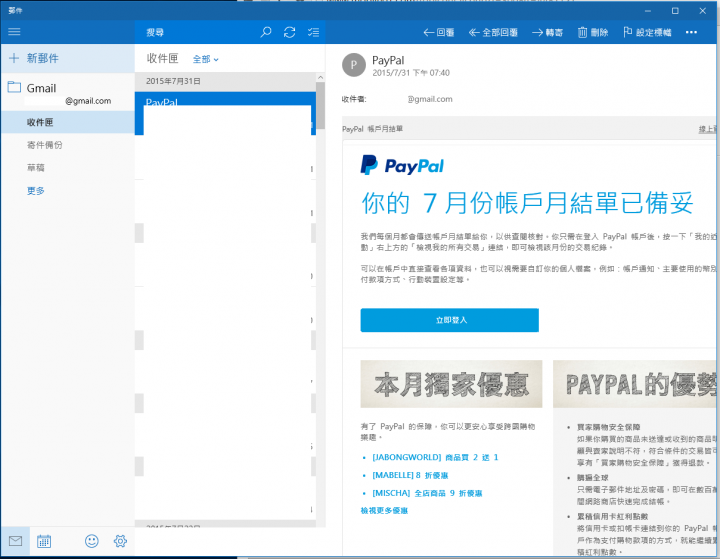This screenshot has width=720, height=559.
Task: Minimize the Mail window
Action: 647,11
